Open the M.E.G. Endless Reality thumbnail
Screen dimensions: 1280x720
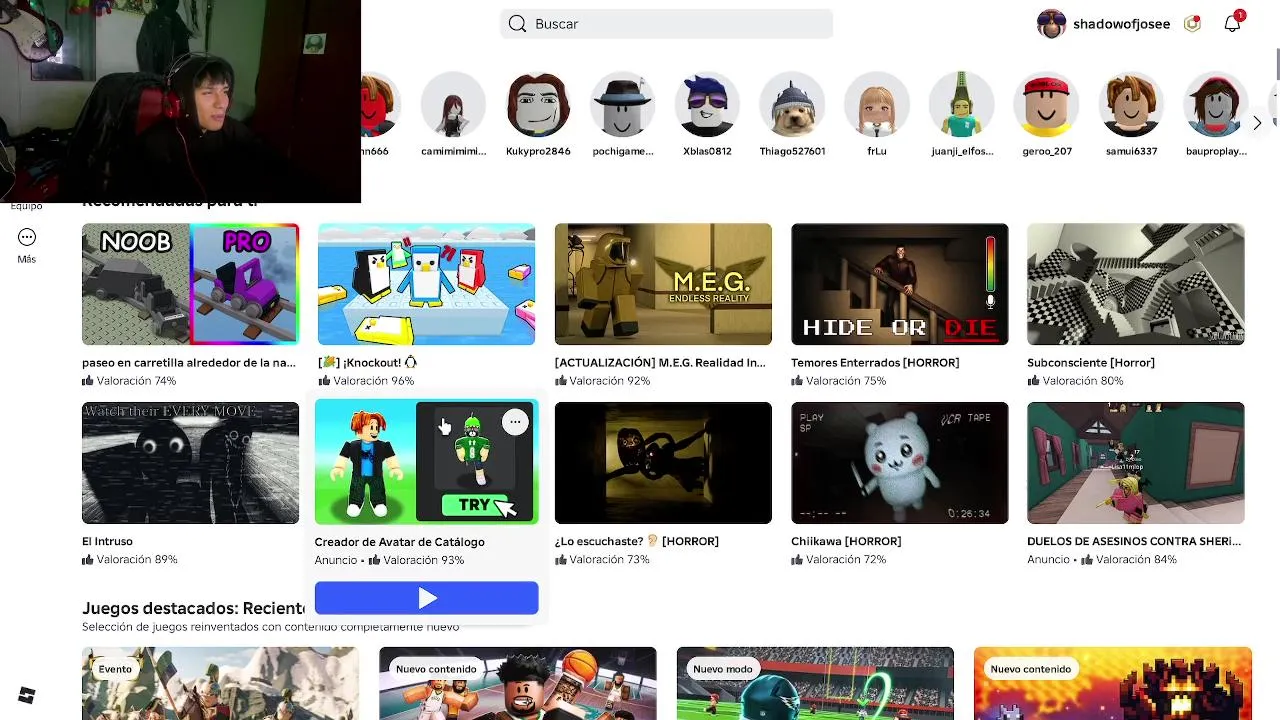(x=663, y=284)
